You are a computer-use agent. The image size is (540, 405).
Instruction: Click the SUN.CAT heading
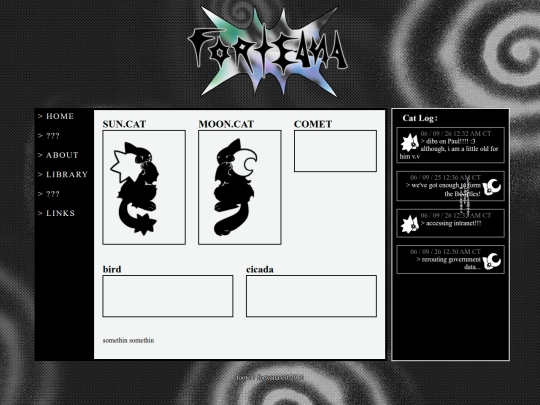click(x=124, y=124)
